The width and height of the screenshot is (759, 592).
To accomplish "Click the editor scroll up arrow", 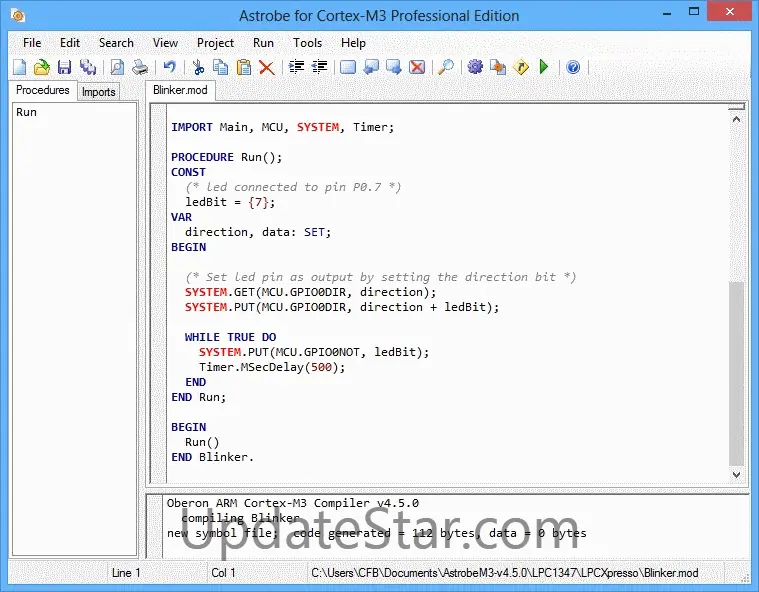I will 736,119.
